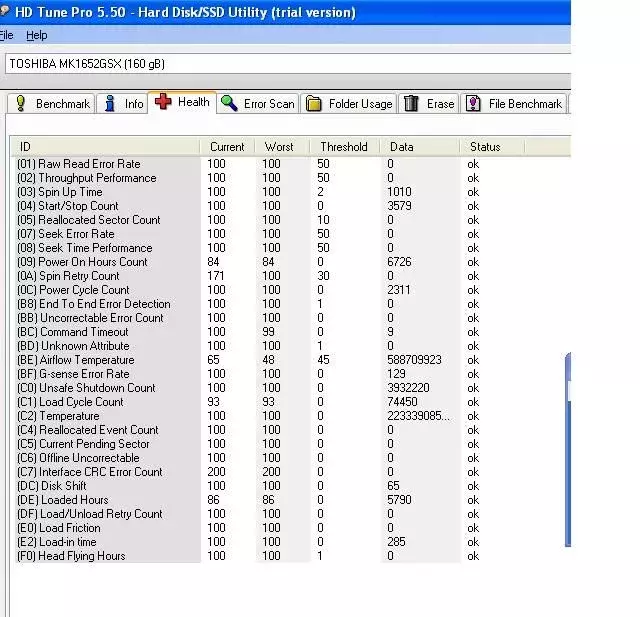Click the Benchmark tab light bulb icon

(x=21, y=103)
